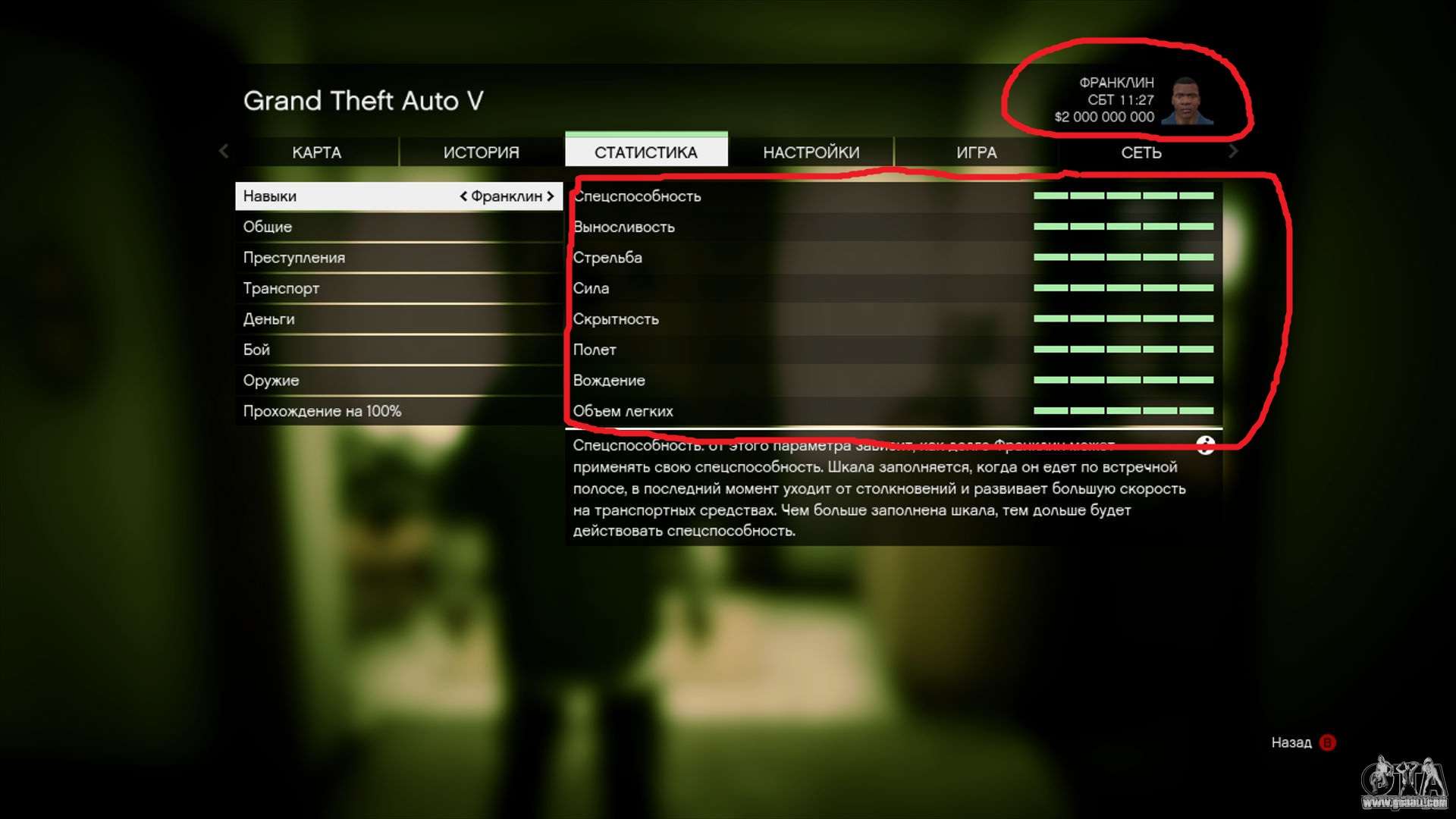Viewport: 1456px width, 819px height.
Task: Drag the Спецспособность skill progress bar
Action: point(1121,196)
